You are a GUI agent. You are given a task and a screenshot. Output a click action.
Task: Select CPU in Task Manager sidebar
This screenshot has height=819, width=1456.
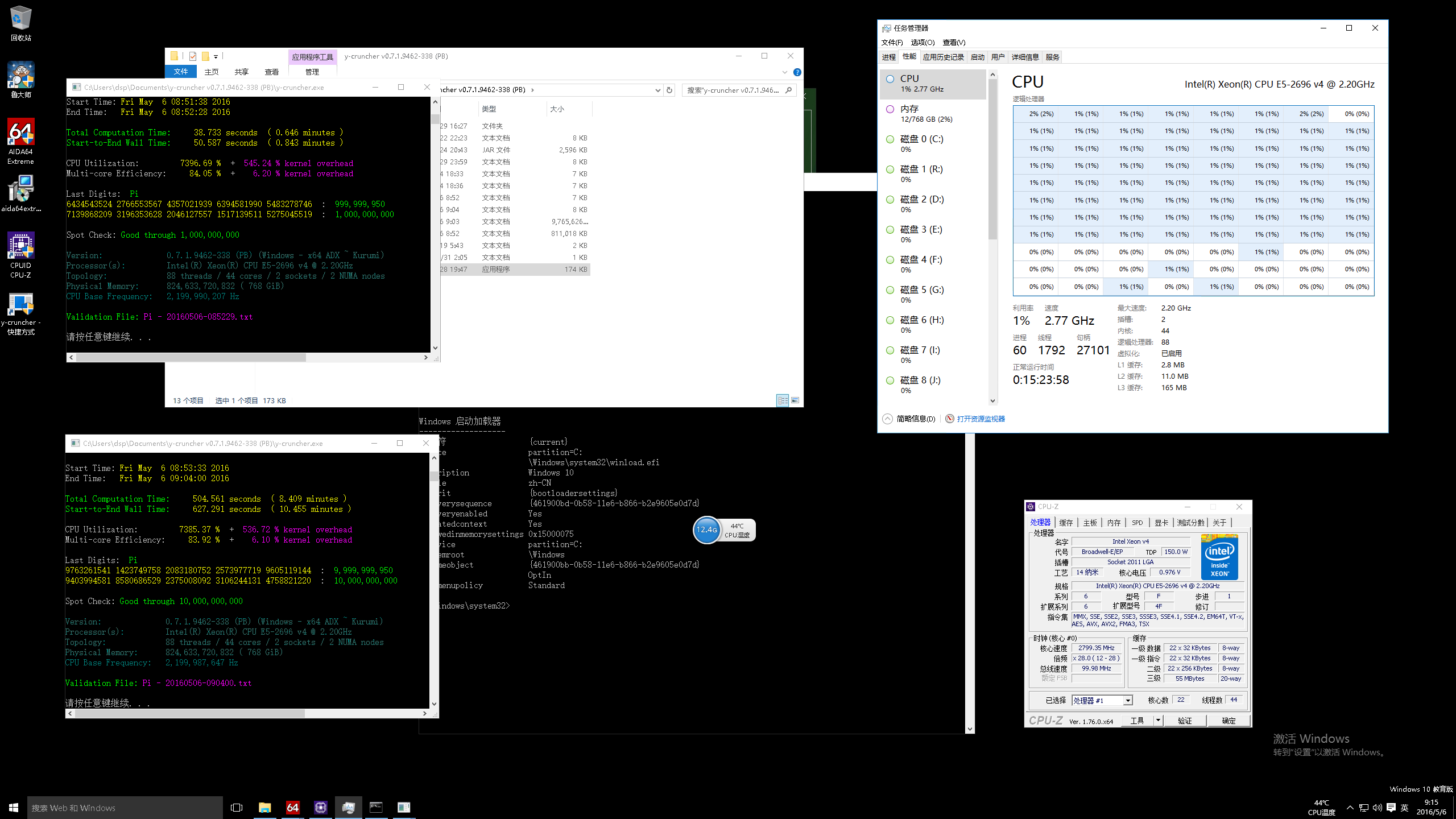933,84
